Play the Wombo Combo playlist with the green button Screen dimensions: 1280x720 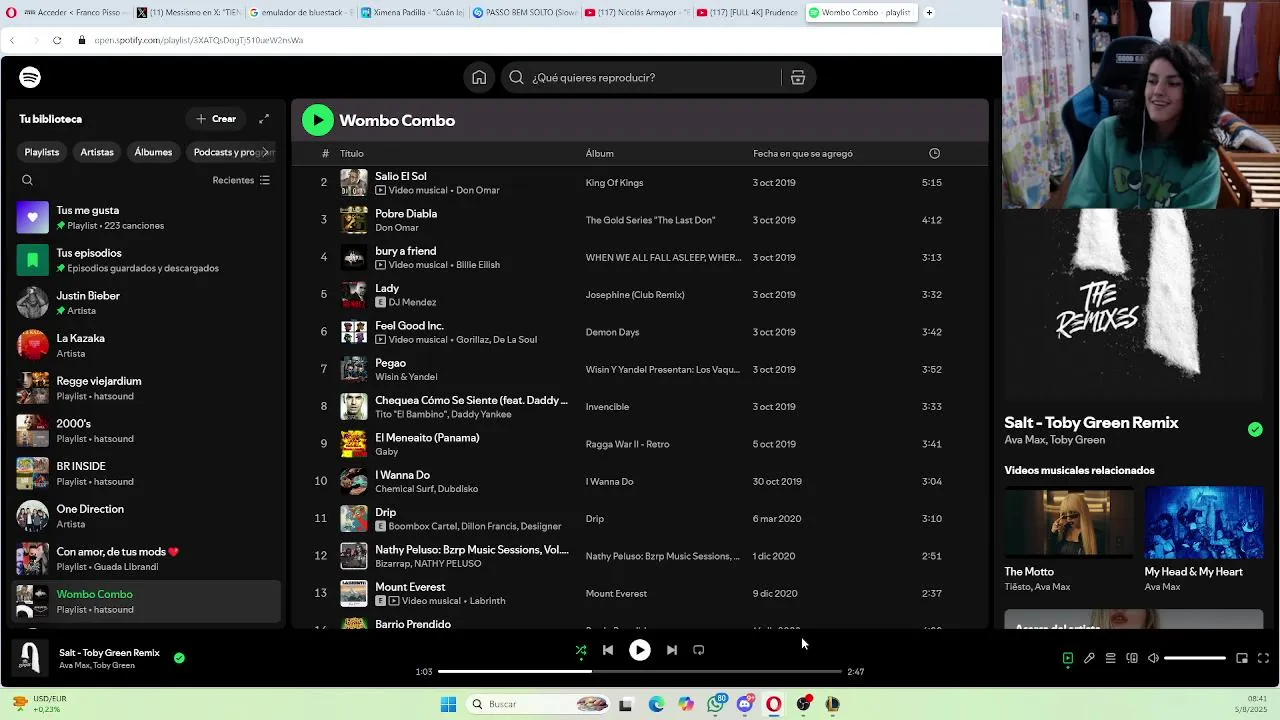click(x=318, y=120)
